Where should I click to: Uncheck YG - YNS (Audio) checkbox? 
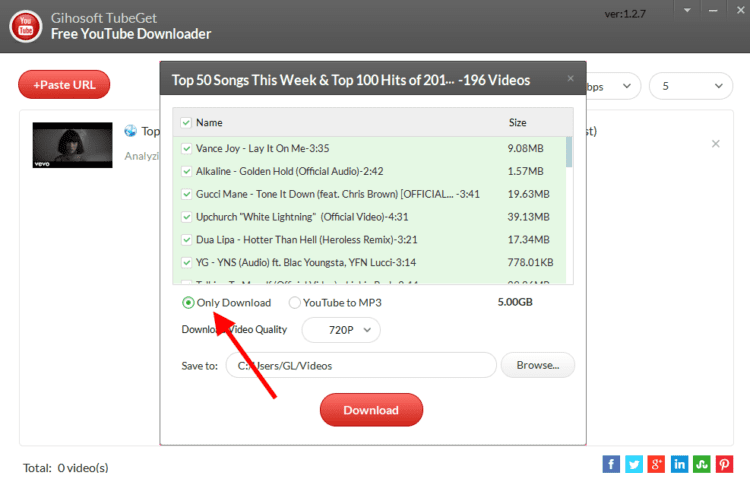[x=186, y=263]
